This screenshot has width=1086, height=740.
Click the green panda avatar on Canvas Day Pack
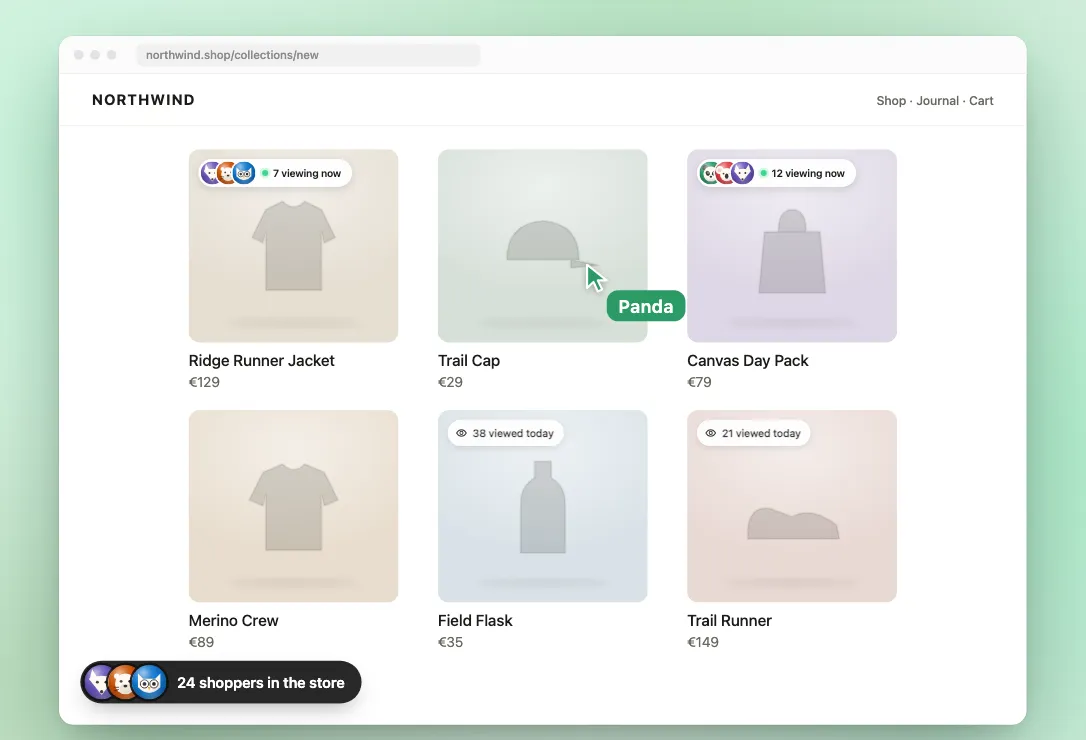(709, 173)
